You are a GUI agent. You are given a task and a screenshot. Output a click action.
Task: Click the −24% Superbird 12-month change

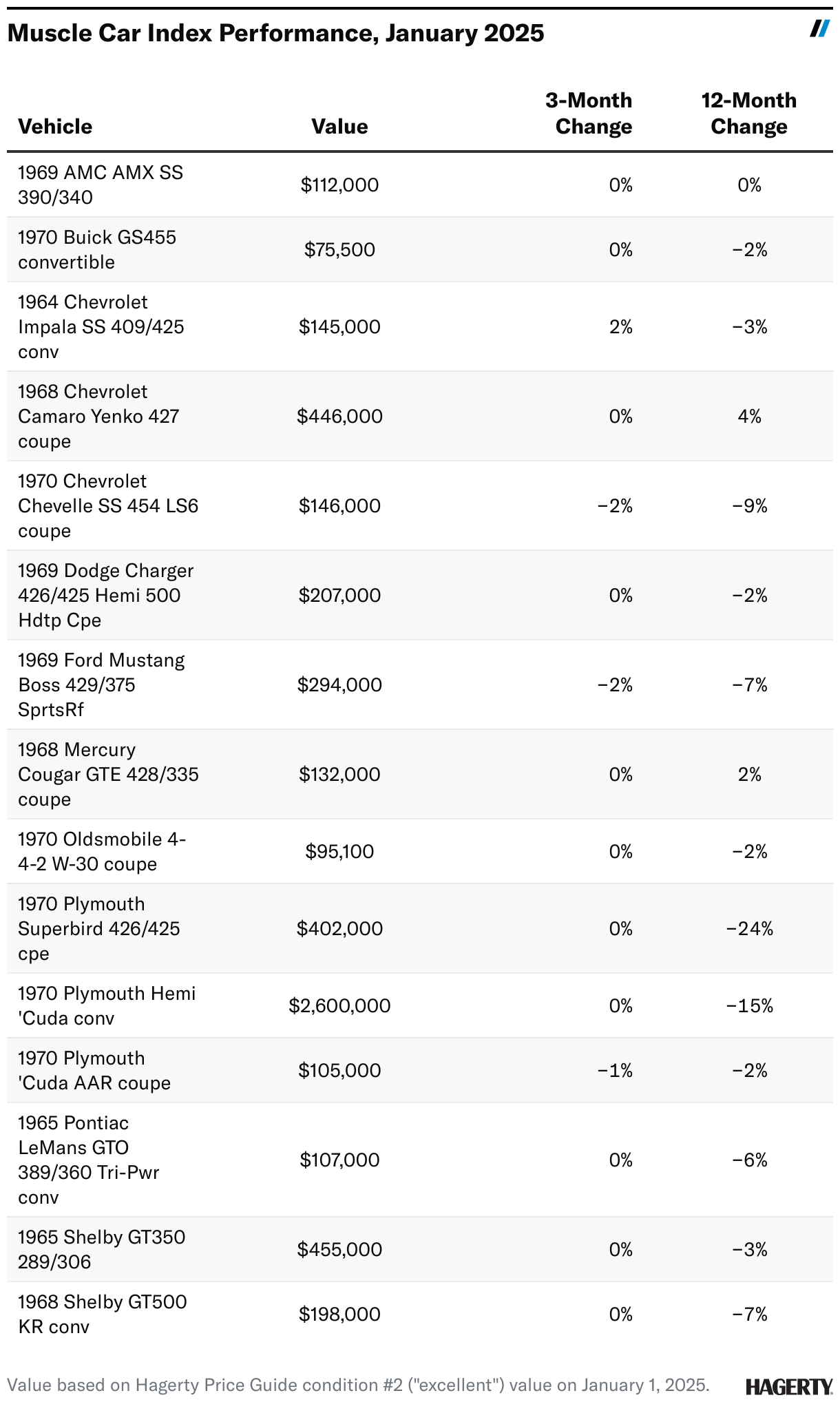coord(749,929)
